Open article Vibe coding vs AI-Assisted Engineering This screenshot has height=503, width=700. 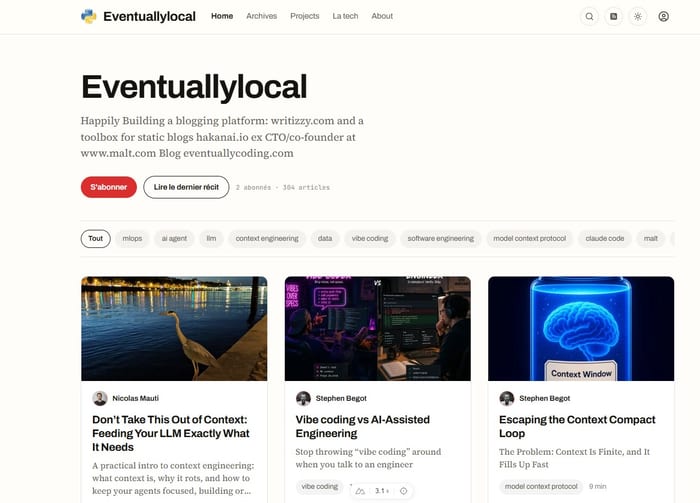(x=362, y=426)
